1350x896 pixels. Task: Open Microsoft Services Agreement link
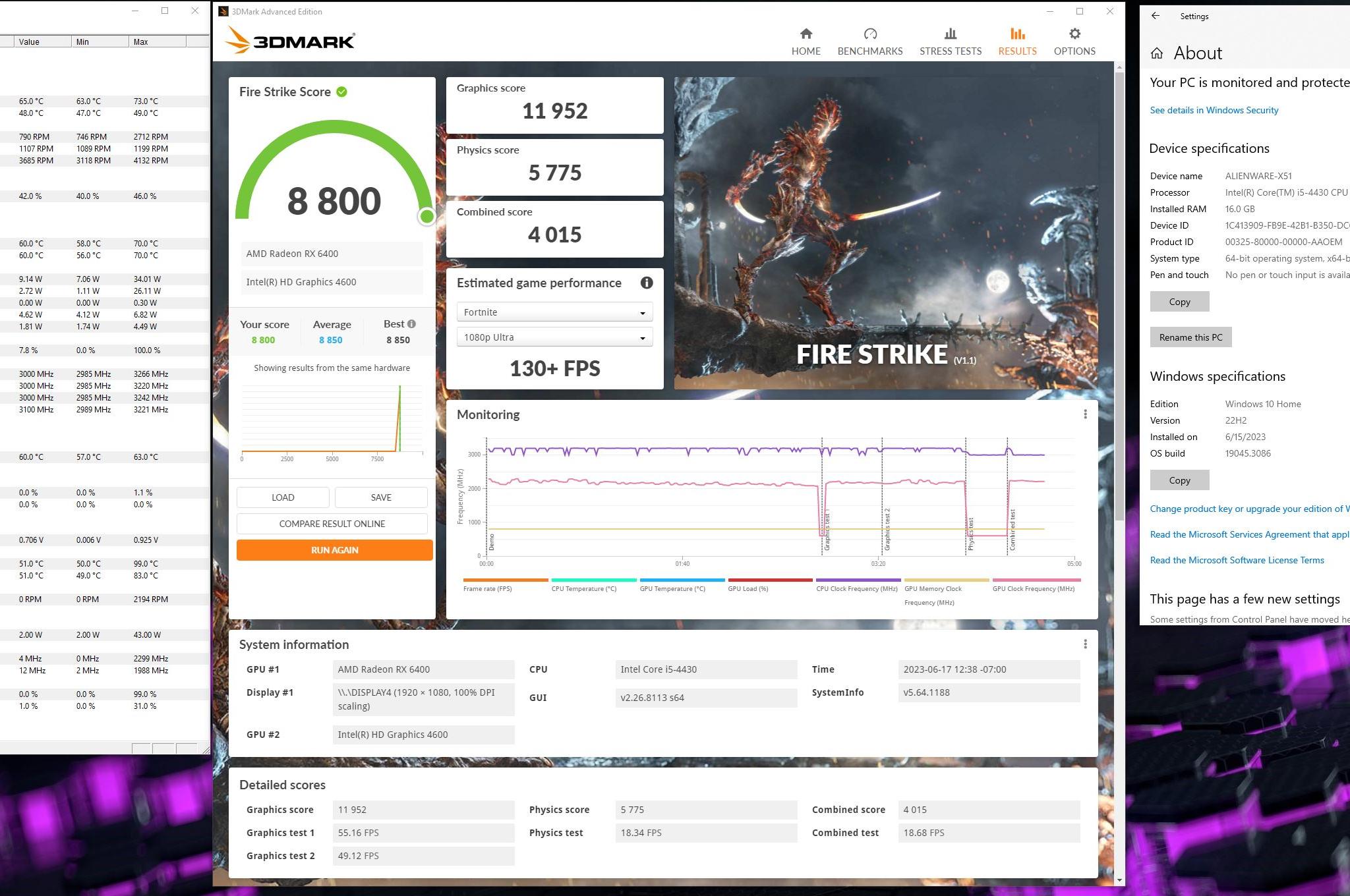pyautogui.click(x=1249, y=534)
